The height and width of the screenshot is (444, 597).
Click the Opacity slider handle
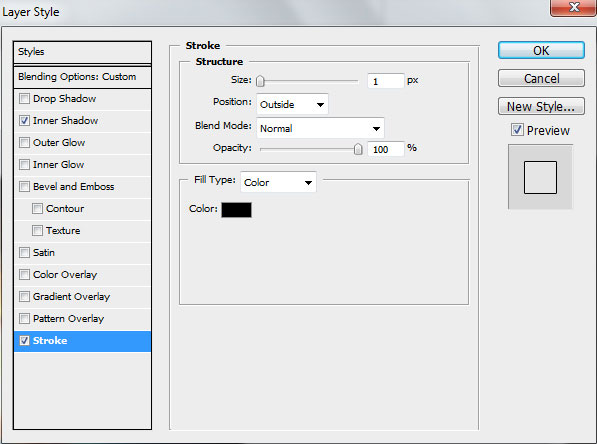point(358,149)
